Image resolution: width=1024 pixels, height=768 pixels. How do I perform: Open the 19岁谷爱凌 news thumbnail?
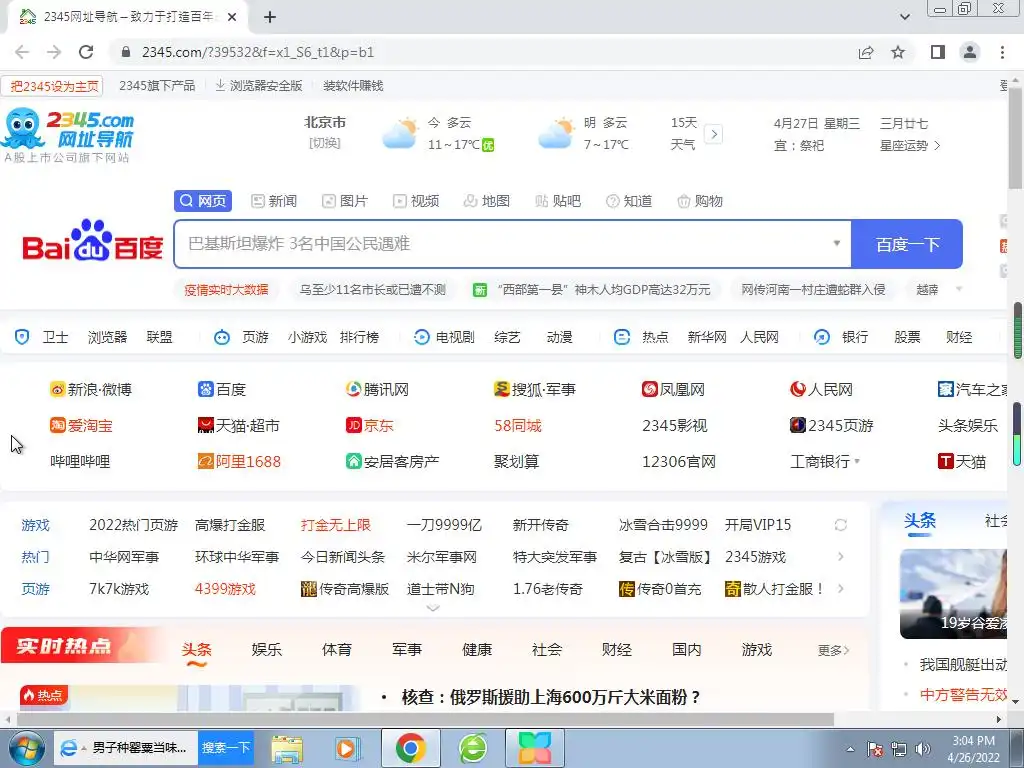coord(953,594)
